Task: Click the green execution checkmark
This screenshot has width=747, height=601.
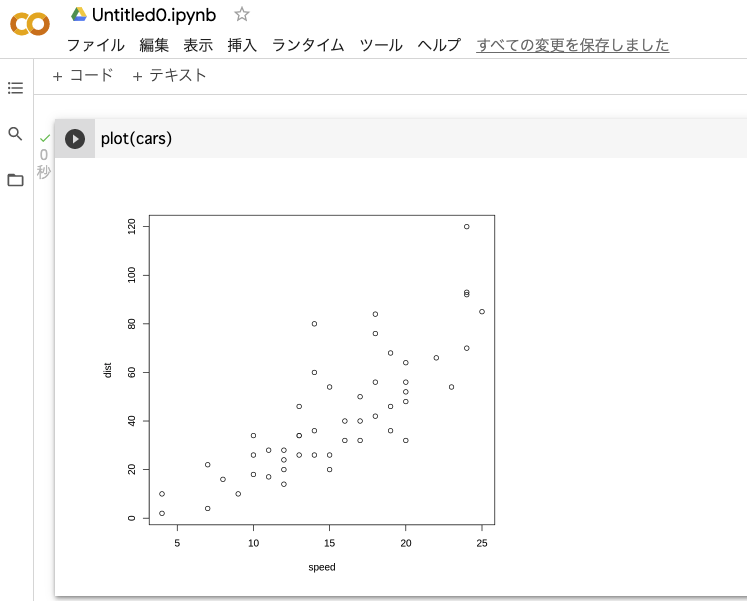Action: [x=44, y=138]
